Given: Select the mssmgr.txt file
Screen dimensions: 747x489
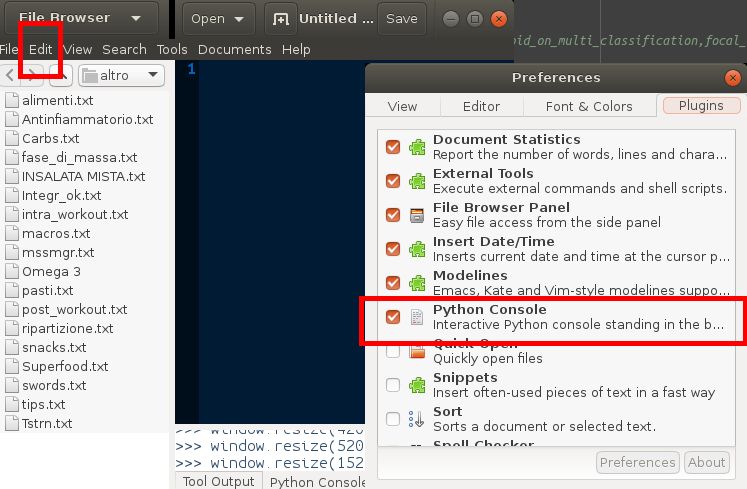Looking at the screenshot, I should point(58,252).
